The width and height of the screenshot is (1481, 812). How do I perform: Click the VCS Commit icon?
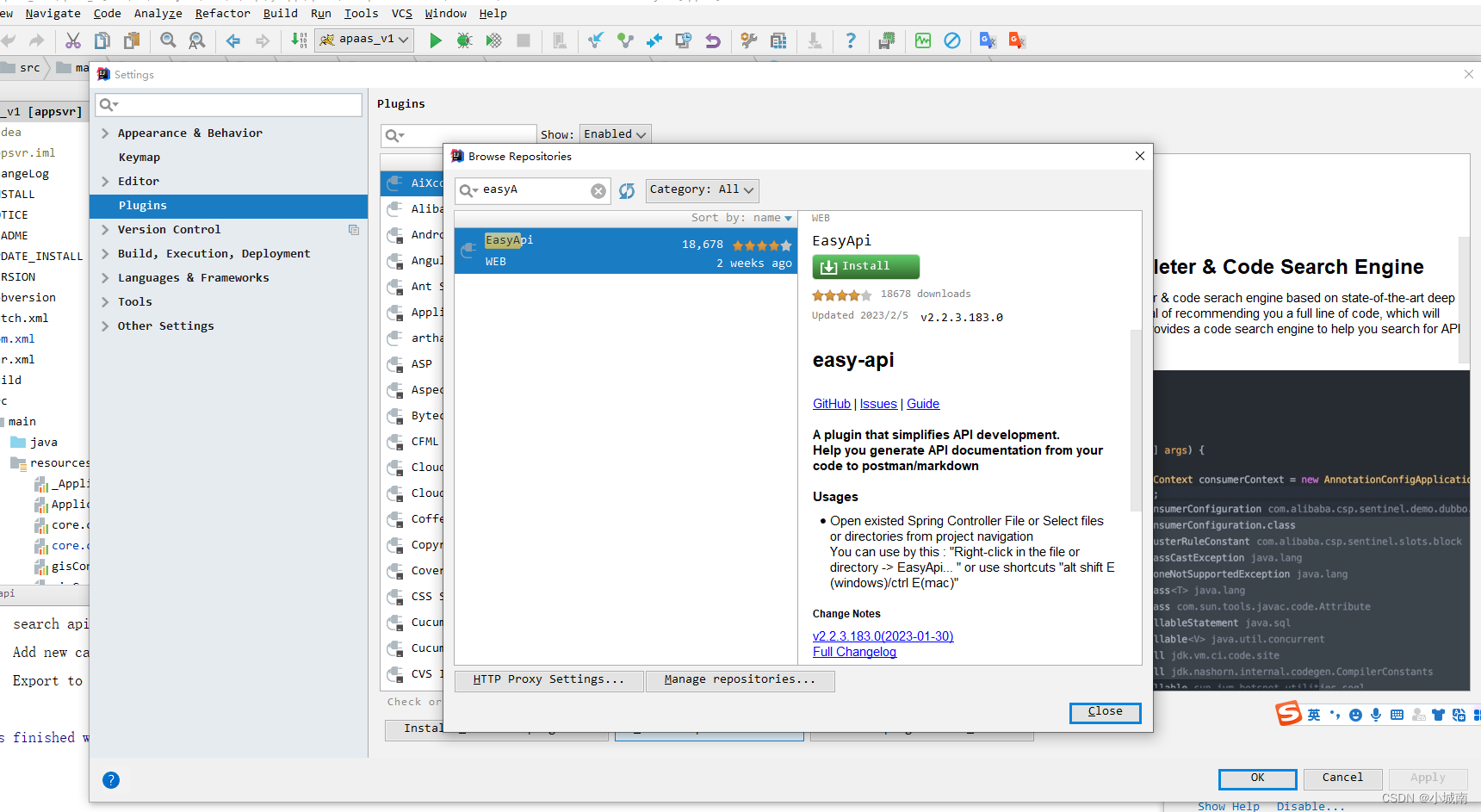click(625, 40)
